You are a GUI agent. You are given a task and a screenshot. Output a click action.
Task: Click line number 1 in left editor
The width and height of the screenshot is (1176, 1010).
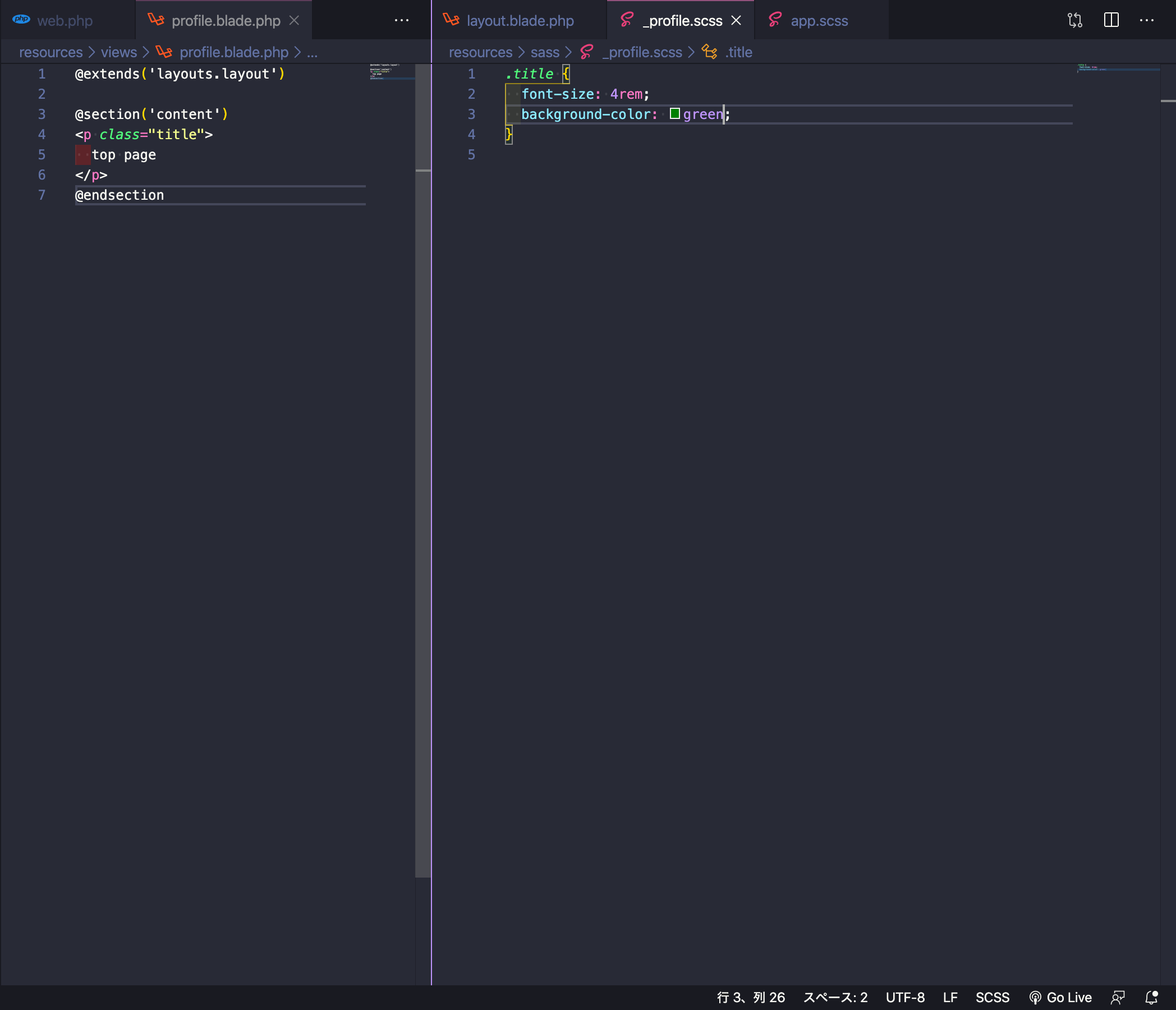click(42, 74)
